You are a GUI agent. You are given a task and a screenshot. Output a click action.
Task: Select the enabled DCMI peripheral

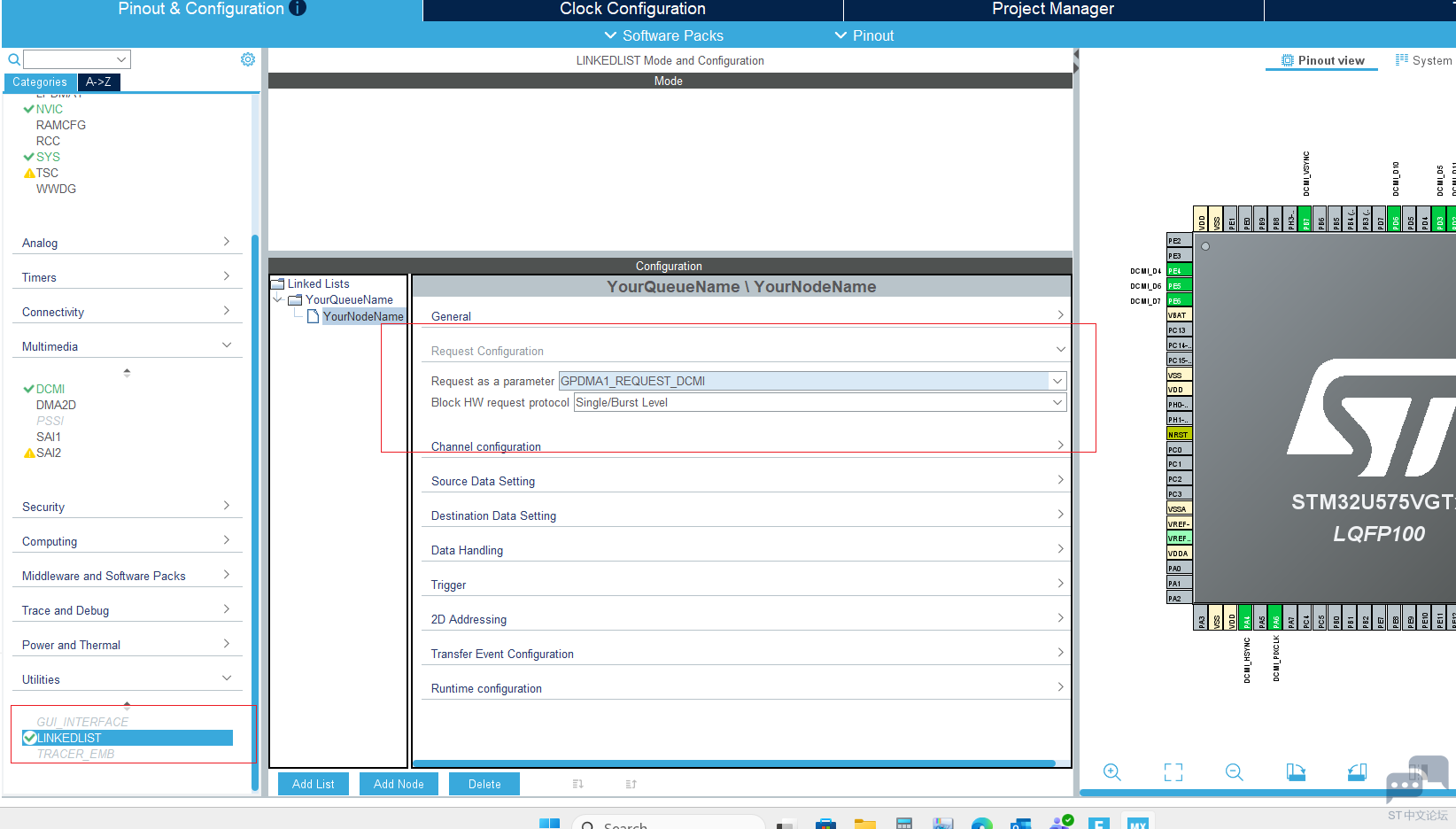click(x=50, y=389)
